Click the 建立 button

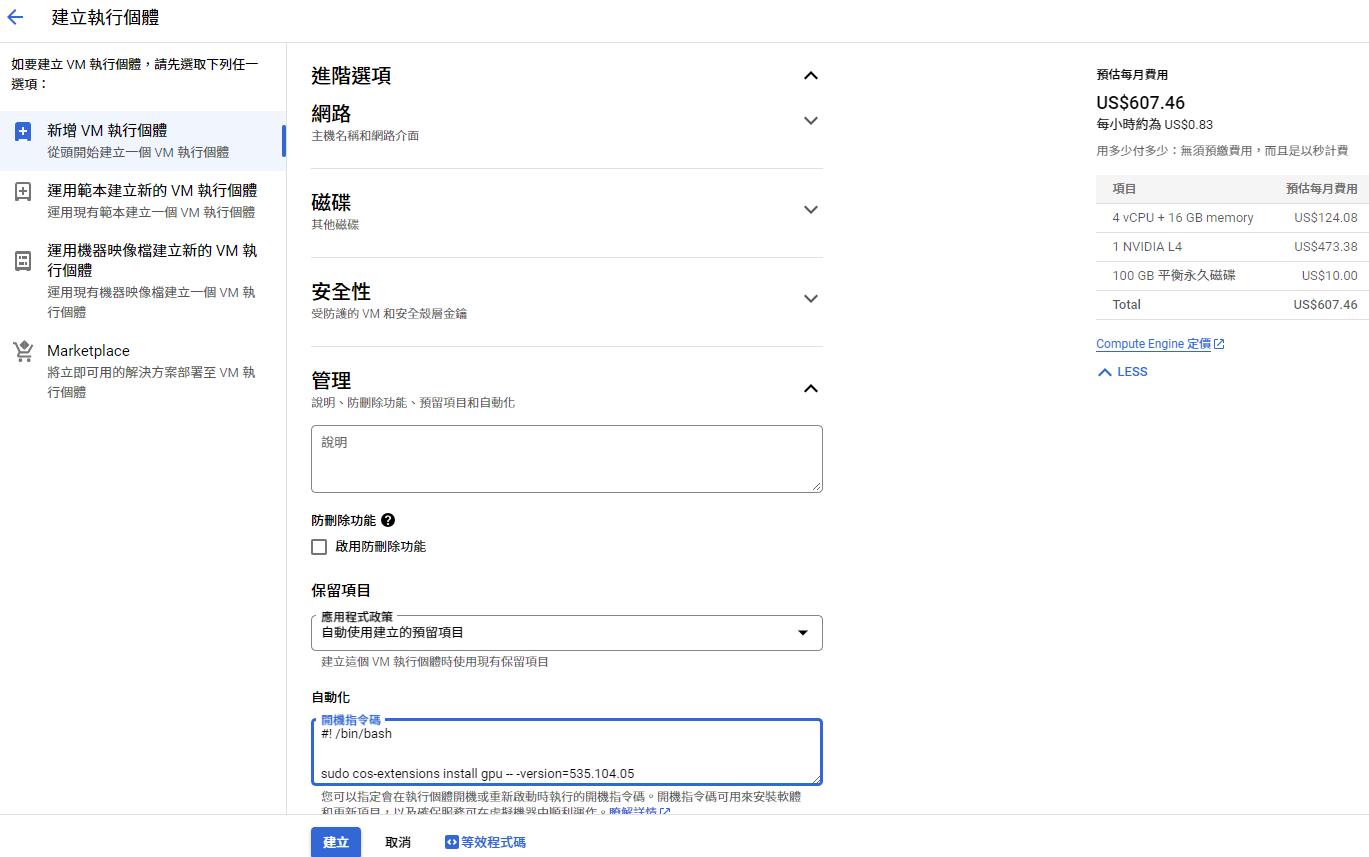336,842
